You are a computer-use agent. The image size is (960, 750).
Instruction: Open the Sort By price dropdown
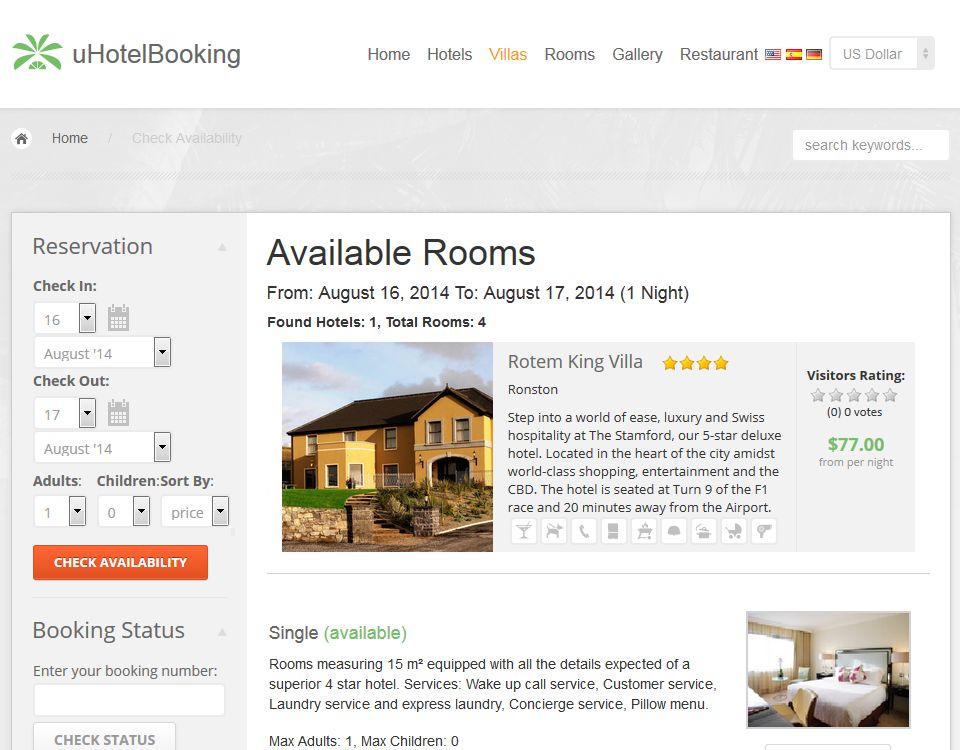(x=195, y=511)
